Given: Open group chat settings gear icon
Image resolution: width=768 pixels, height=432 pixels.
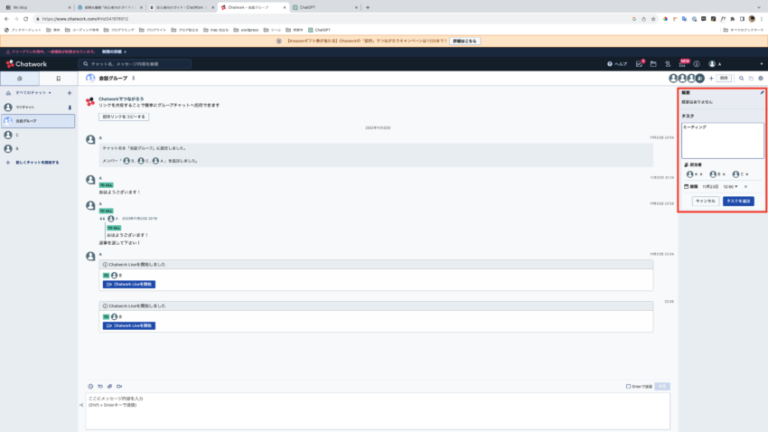Looking at the screenshot, I should coord(762,77).
